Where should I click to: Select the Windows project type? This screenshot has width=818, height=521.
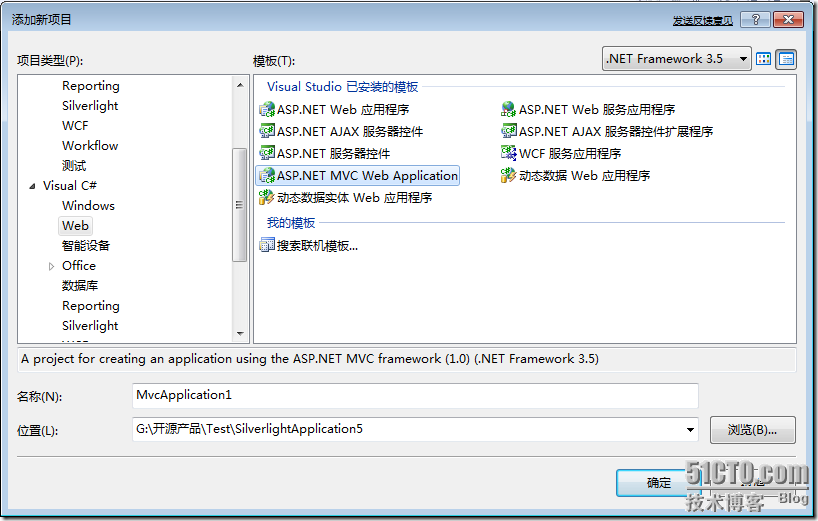(x=88, y=205)
